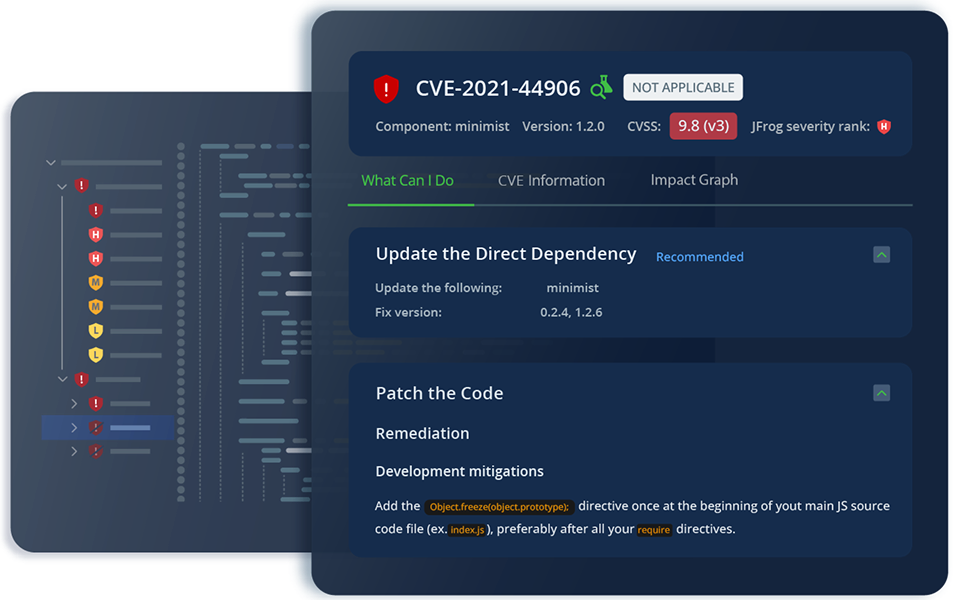Collapse the topmost tree node chevron
This screenshot has width=960, height=600.
point(51,163)
